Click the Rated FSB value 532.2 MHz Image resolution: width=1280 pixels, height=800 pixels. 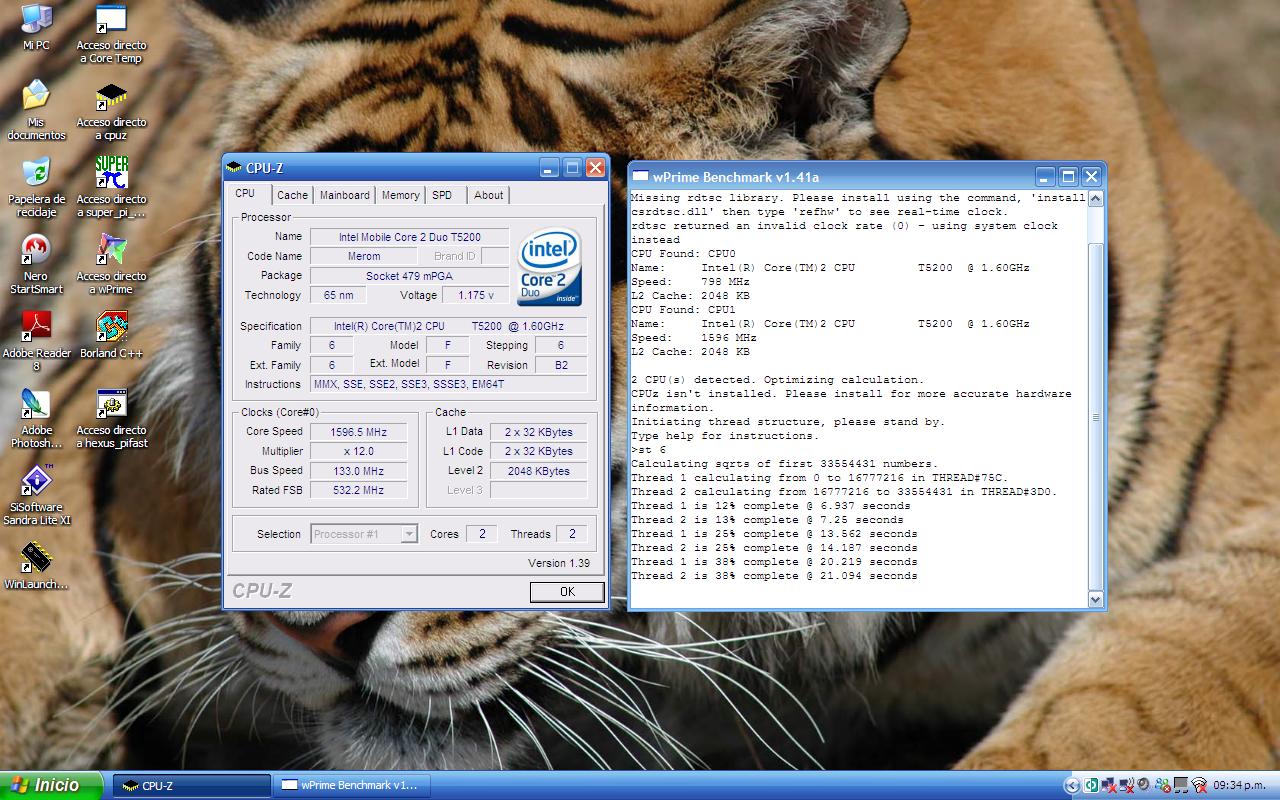358,490
